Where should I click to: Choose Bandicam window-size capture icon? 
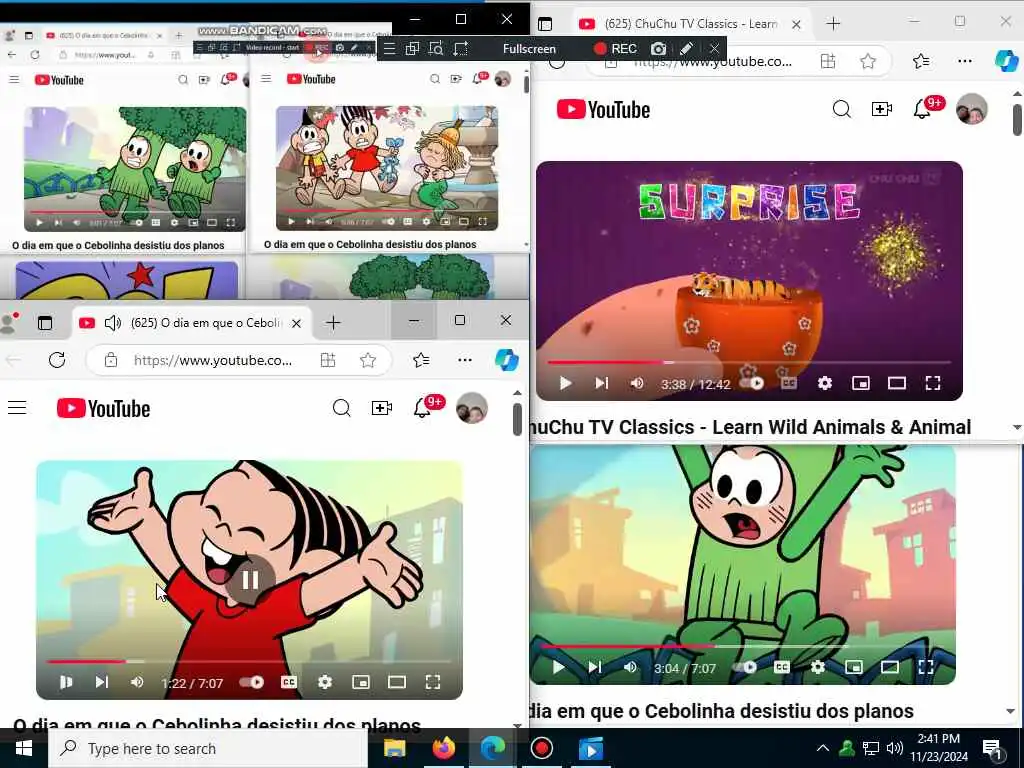coord(460,49)
